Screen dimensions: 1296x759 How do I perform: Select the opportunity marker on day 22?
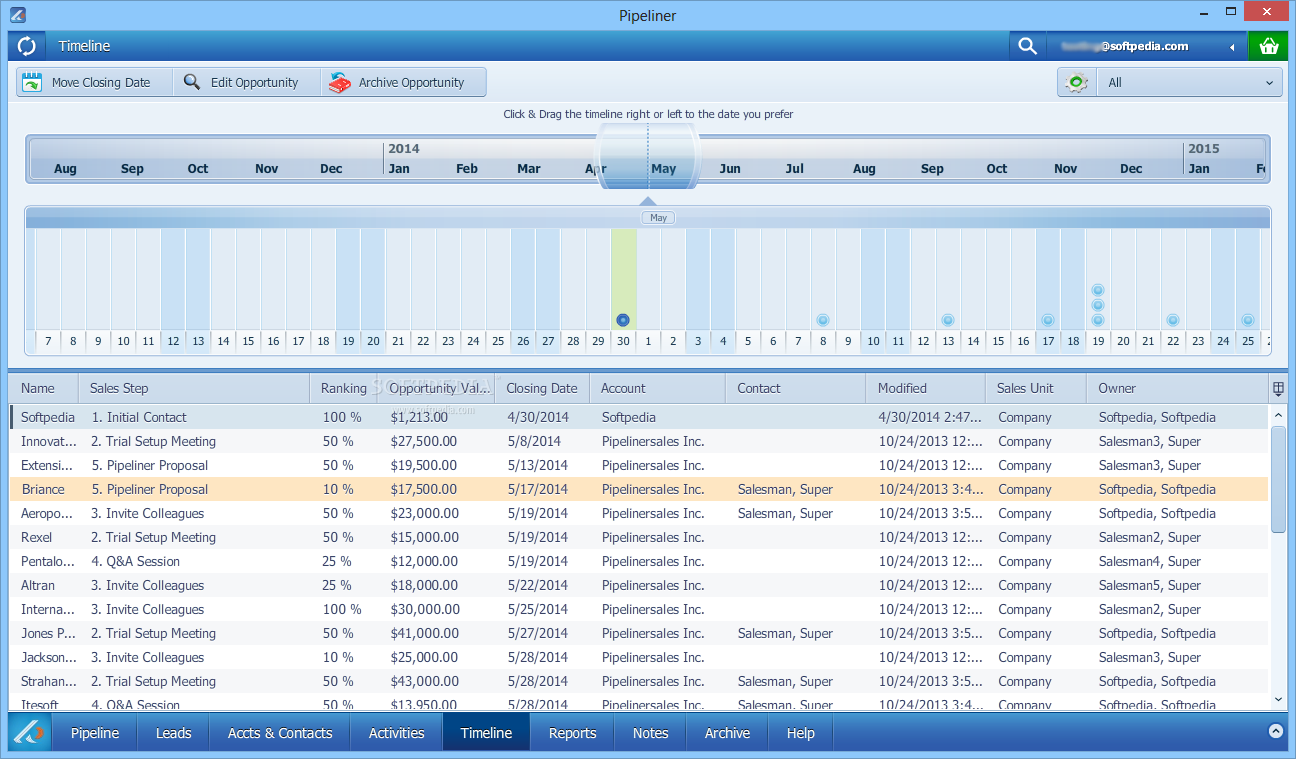(x=1173, y=320)
